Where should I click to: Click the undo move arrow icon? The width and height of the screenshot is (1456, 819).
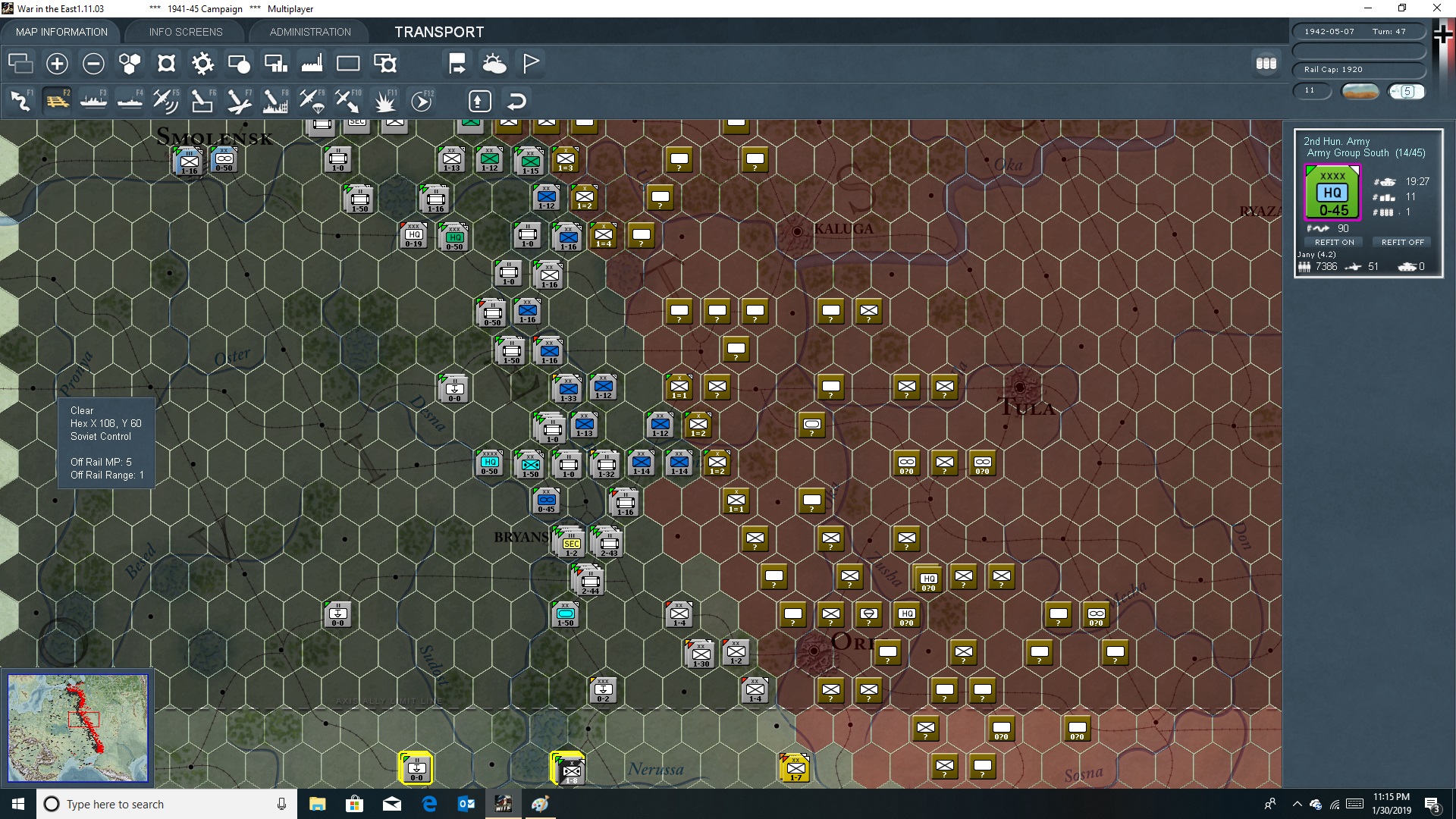516,100
